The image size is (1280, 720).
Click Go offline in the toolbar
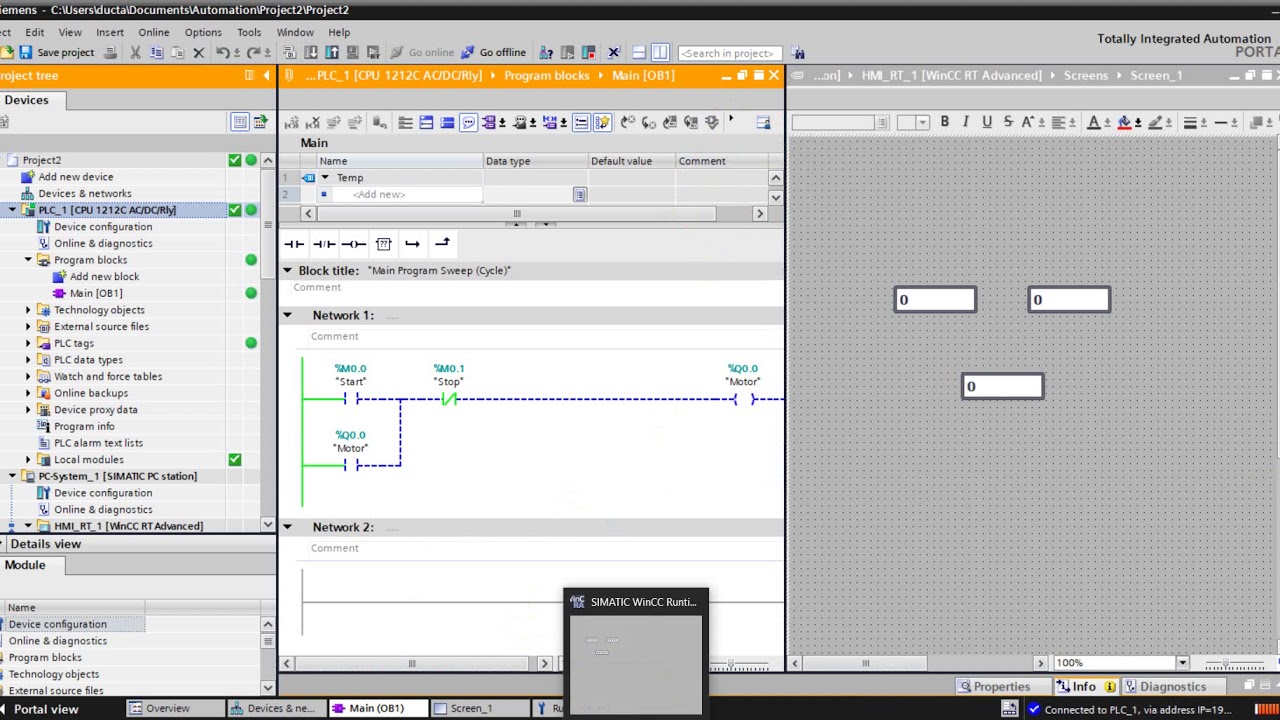[x=493, y=53]
